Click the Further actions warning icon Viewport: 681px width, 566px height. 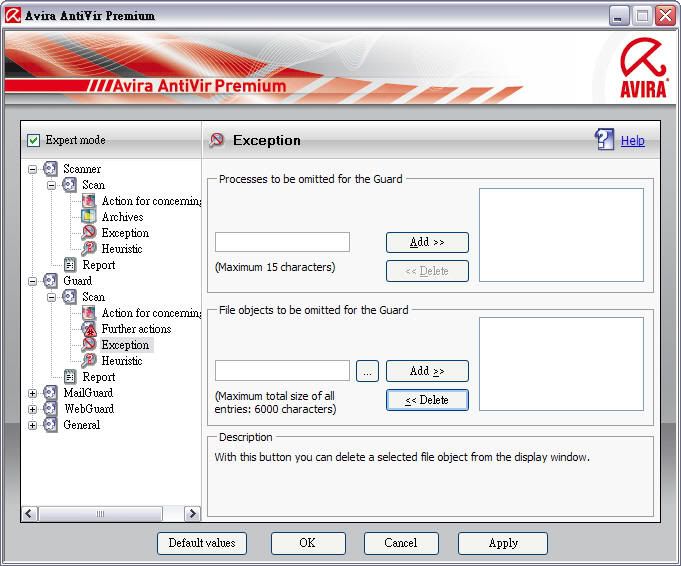[x=89, y=329]
